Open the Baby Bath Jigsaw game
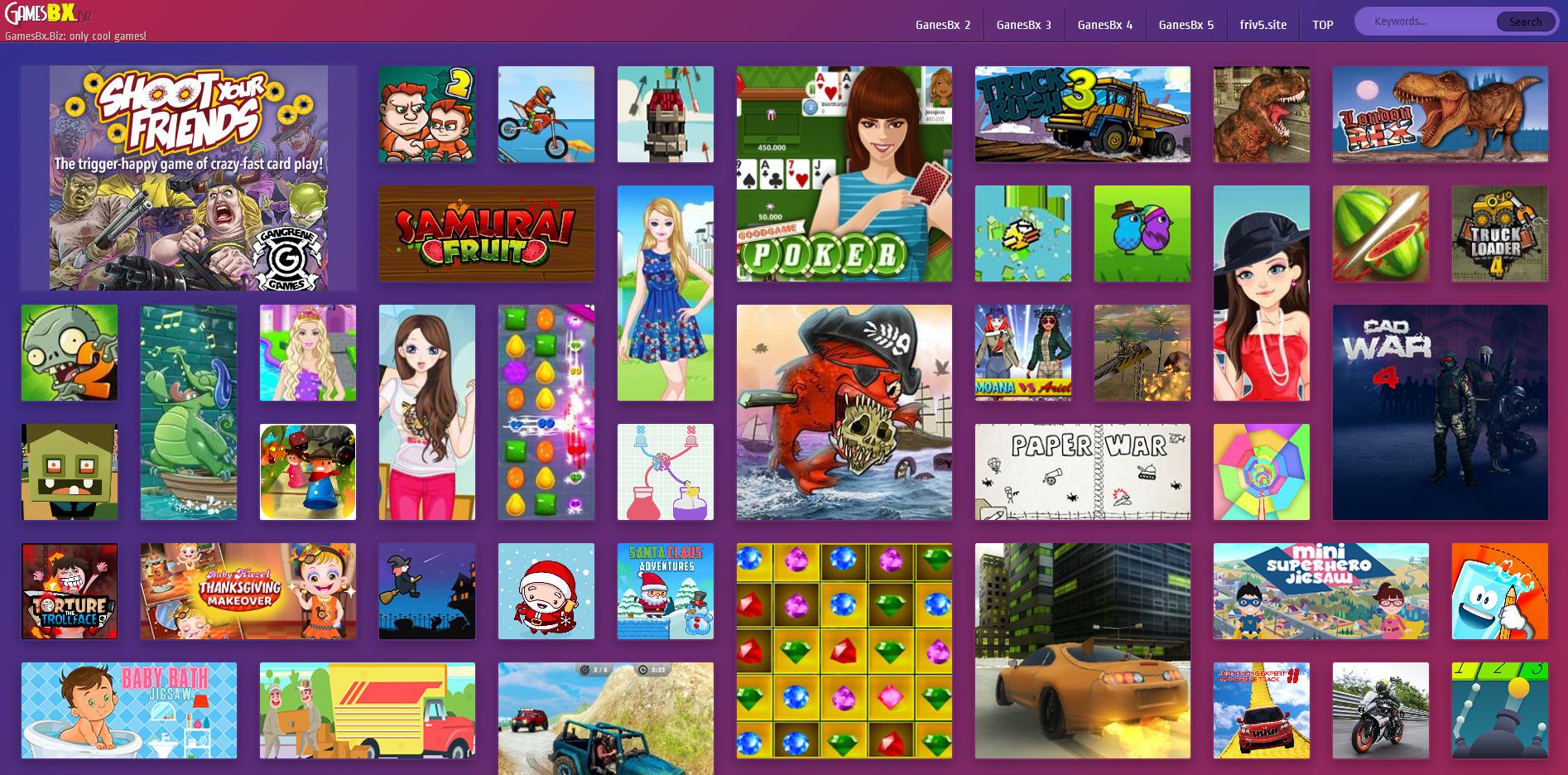The width and height of the screenshot is (1568, 775). (128, 710)
